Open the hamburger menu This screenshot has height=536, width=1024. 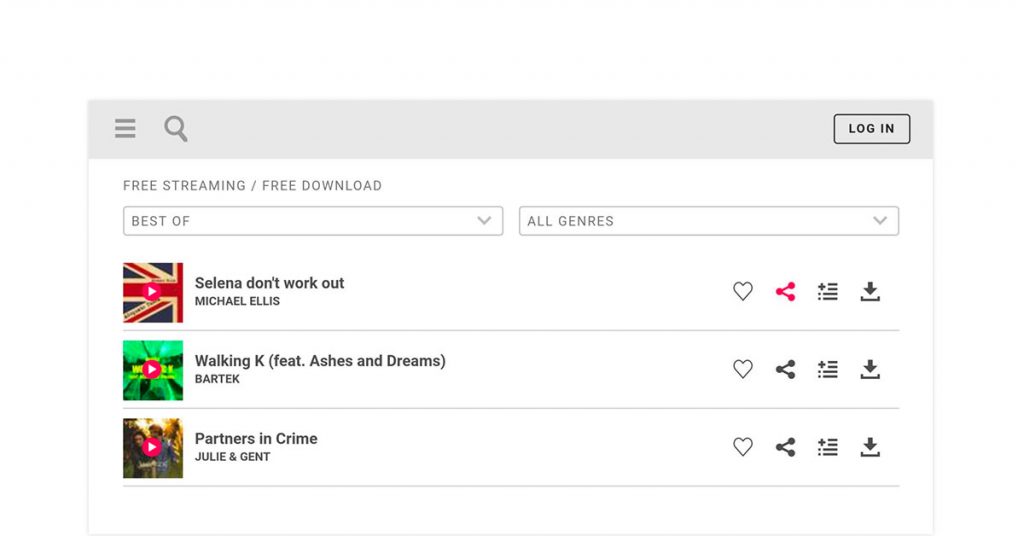point(125,128)
